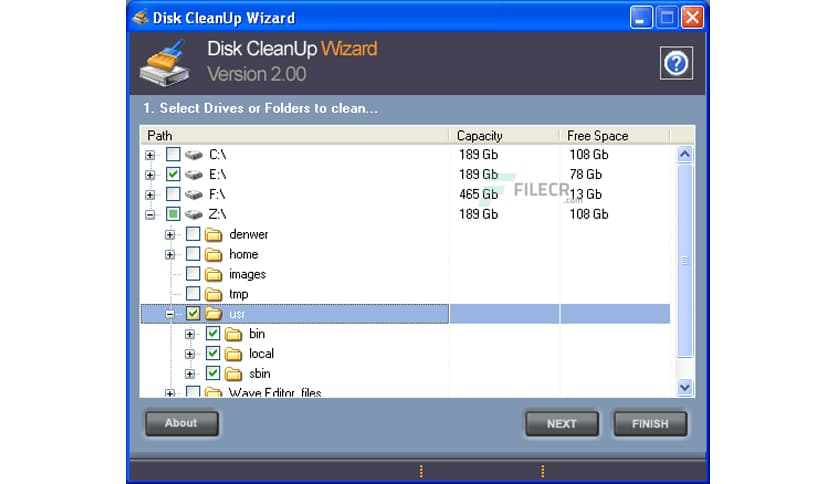Close the Disk CleanUp Wizard window
Viewport: 836px width, 484px height.
point(692,18)
